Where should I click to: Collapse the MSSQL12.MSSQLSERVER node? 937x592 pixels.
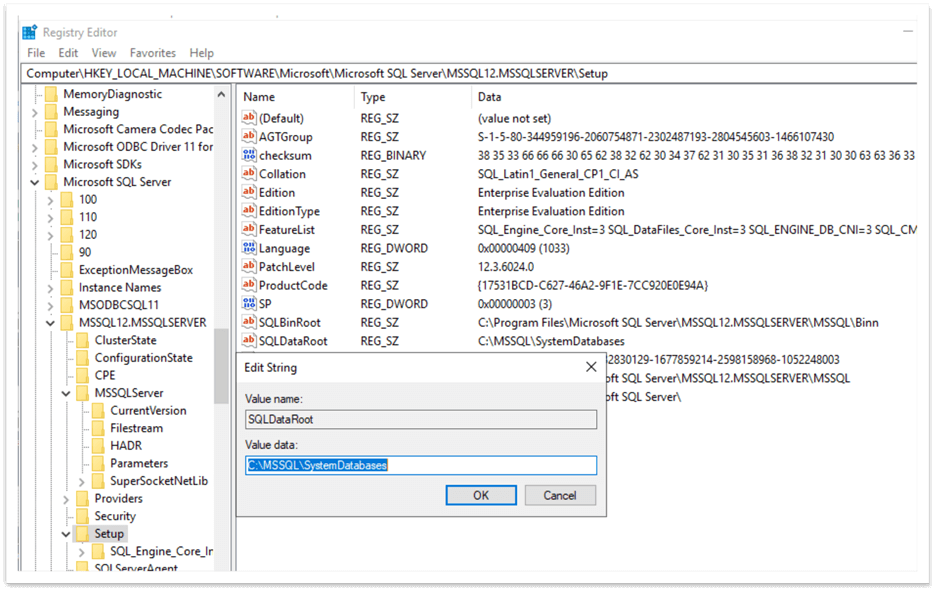[50, 323]
